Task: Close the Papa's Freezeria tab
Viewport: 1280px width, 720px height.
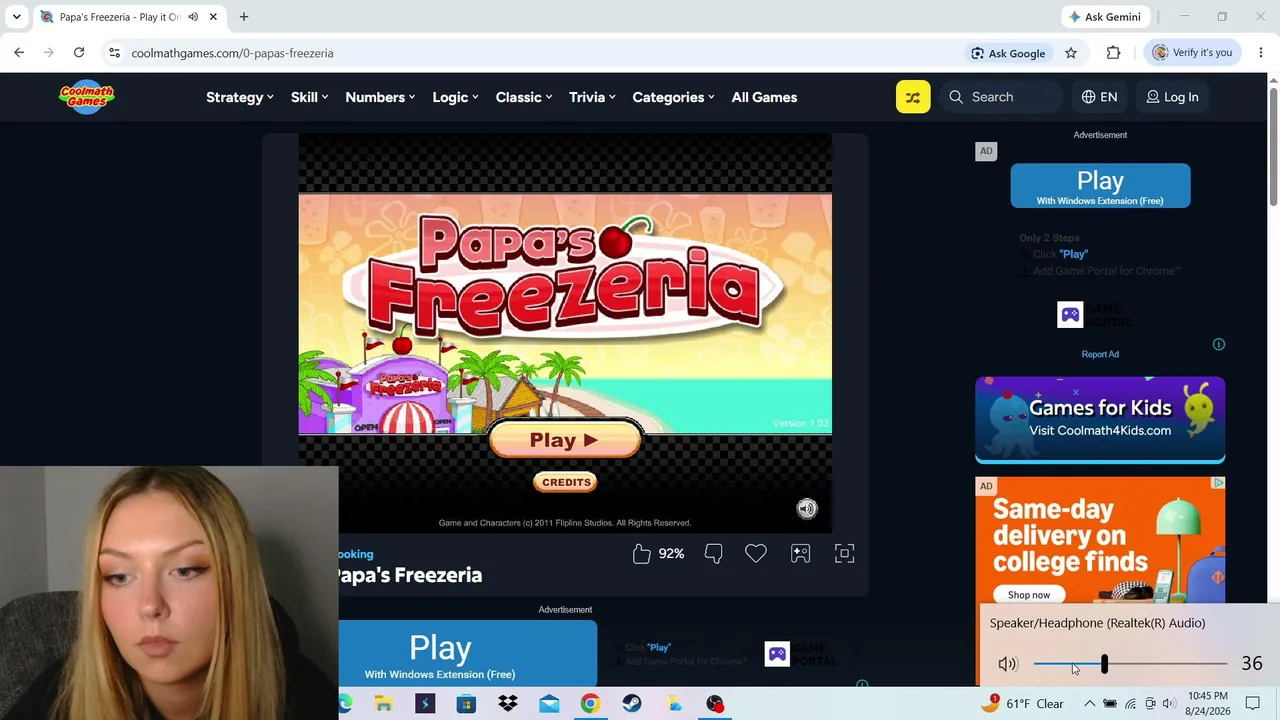Action: 213,17
